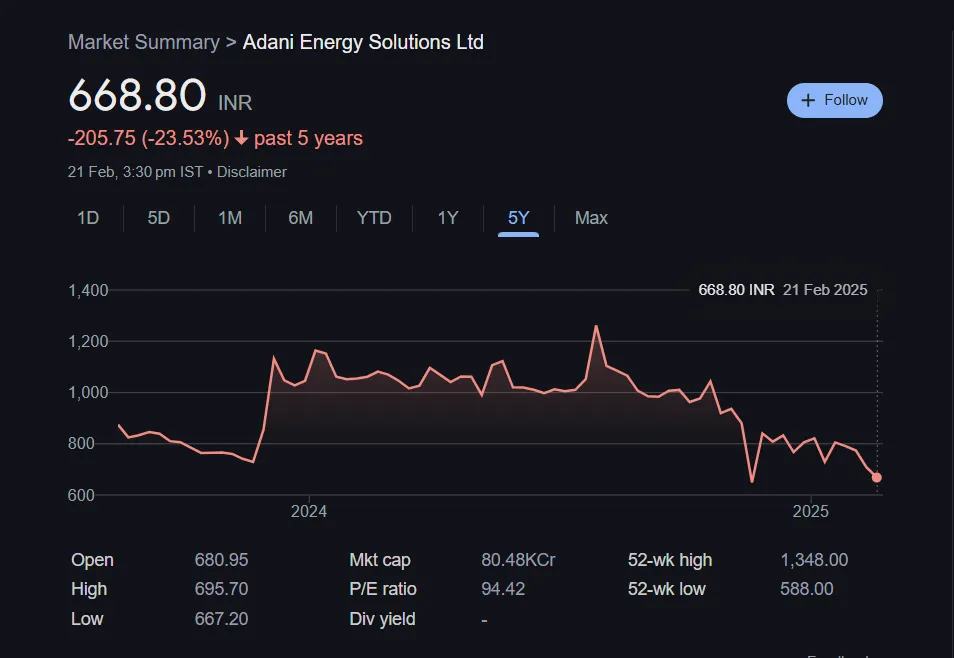
Task: Select the 1Y range tab
Action: (x=448, y=218)
